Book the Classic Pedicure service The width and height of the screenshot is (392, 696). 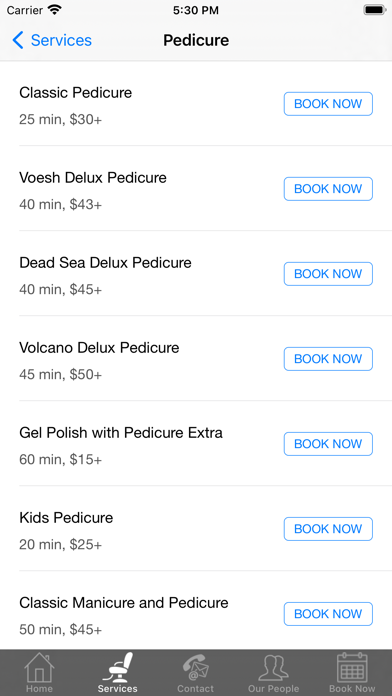[x=328, y=104]
